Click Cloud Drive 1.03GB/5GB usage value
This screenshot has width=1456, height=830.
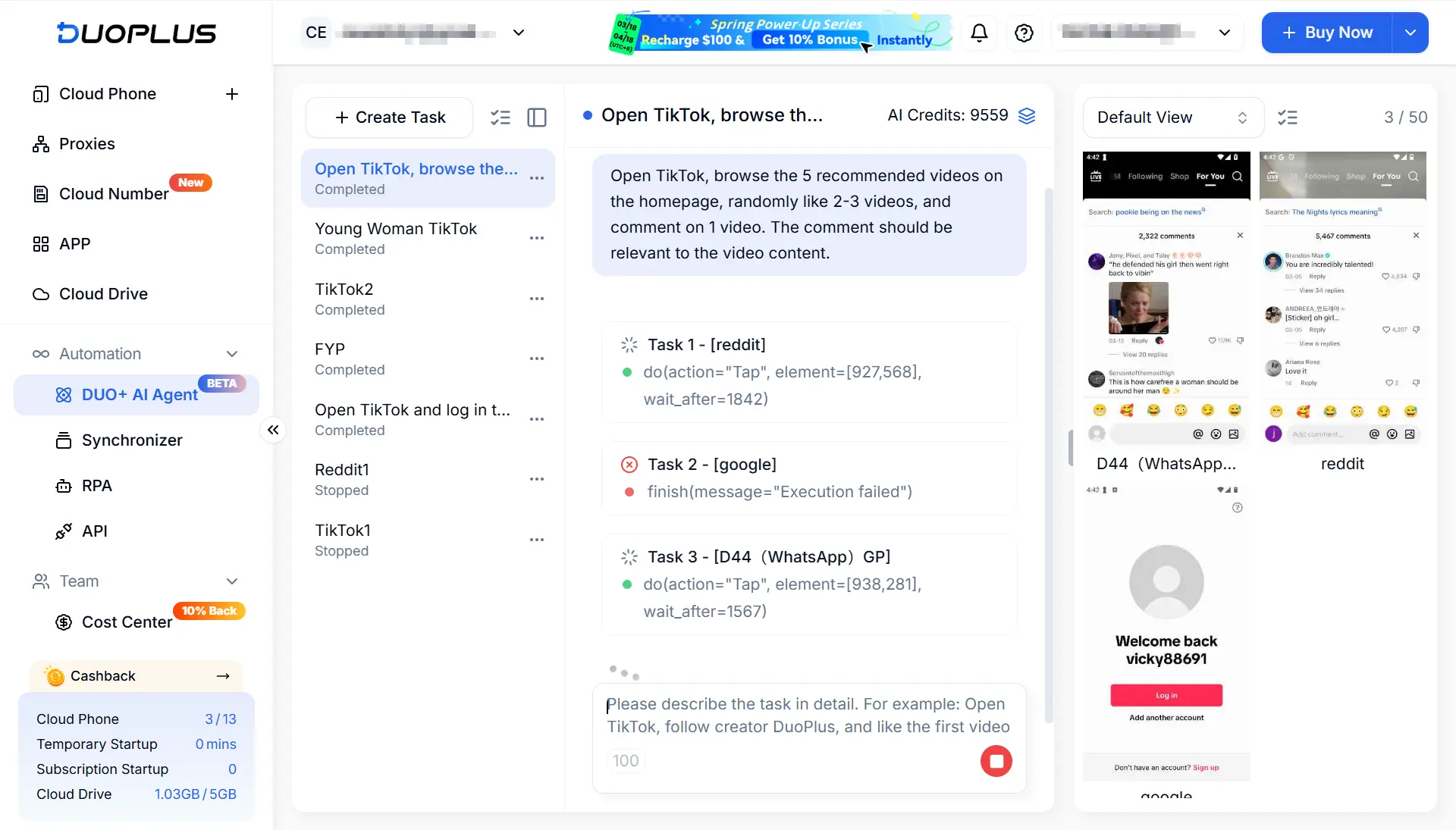196,794
